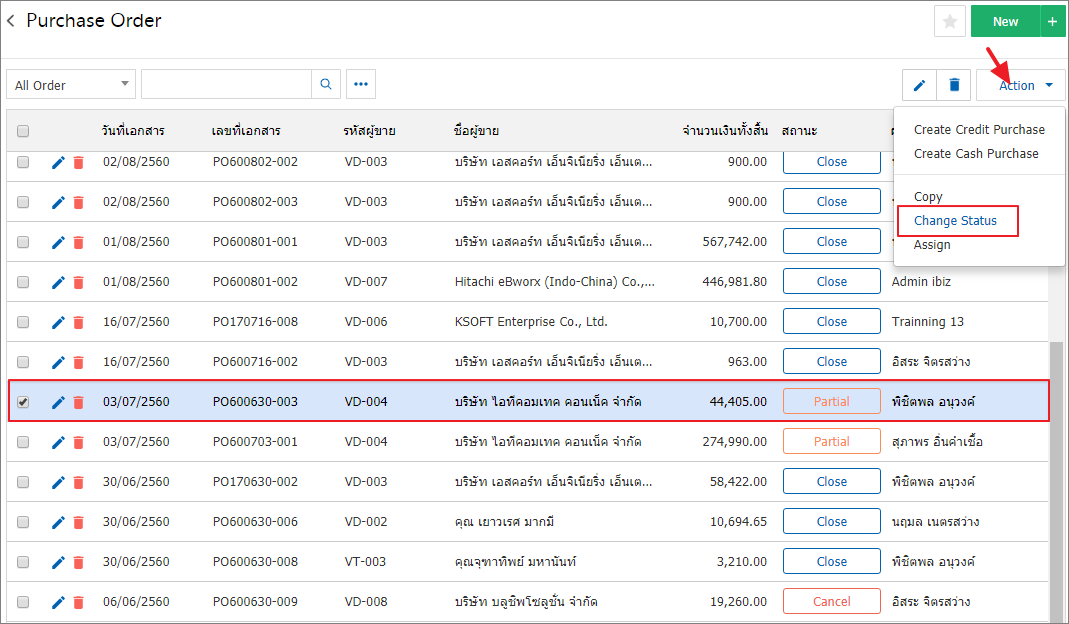Click the name Trainning 13
The image size is (1069, 624).
pyautogui.click(x=928, y=321)
